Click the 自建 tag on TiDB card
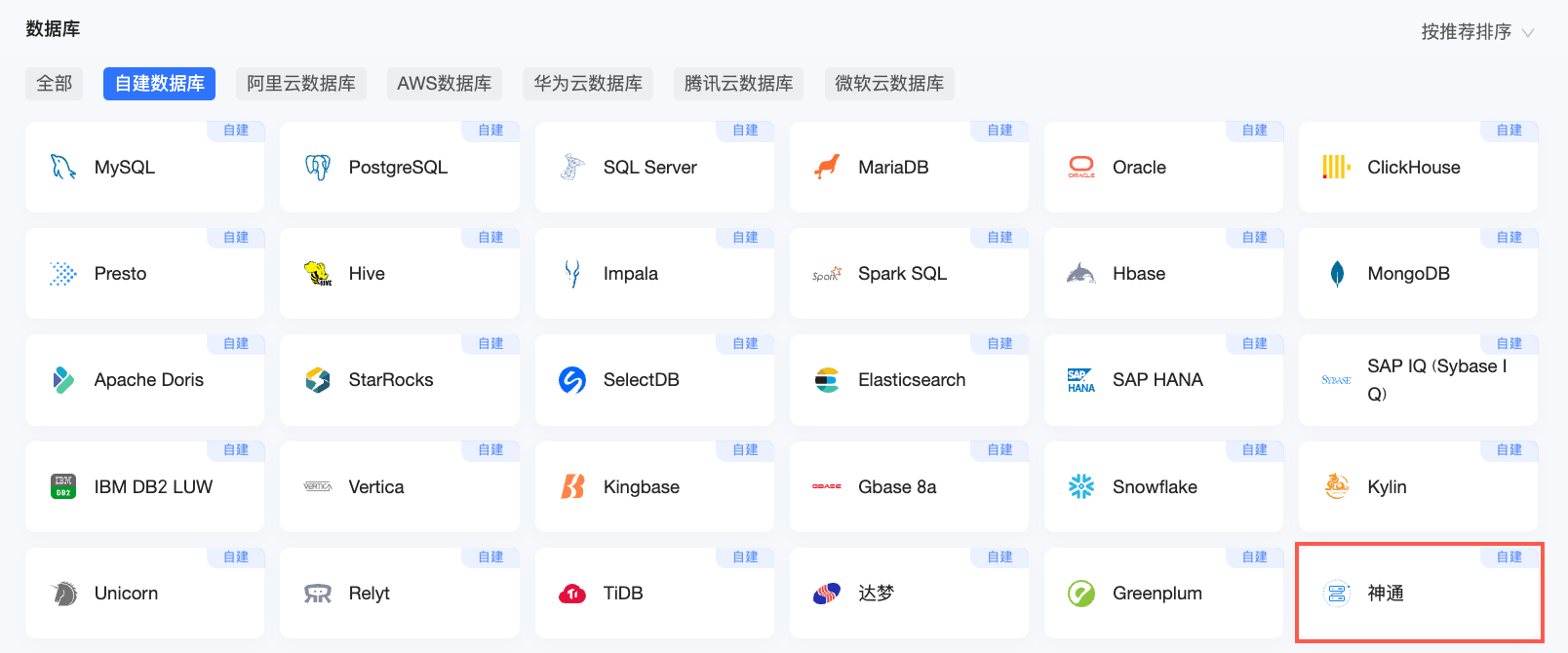 click(746, 557)
